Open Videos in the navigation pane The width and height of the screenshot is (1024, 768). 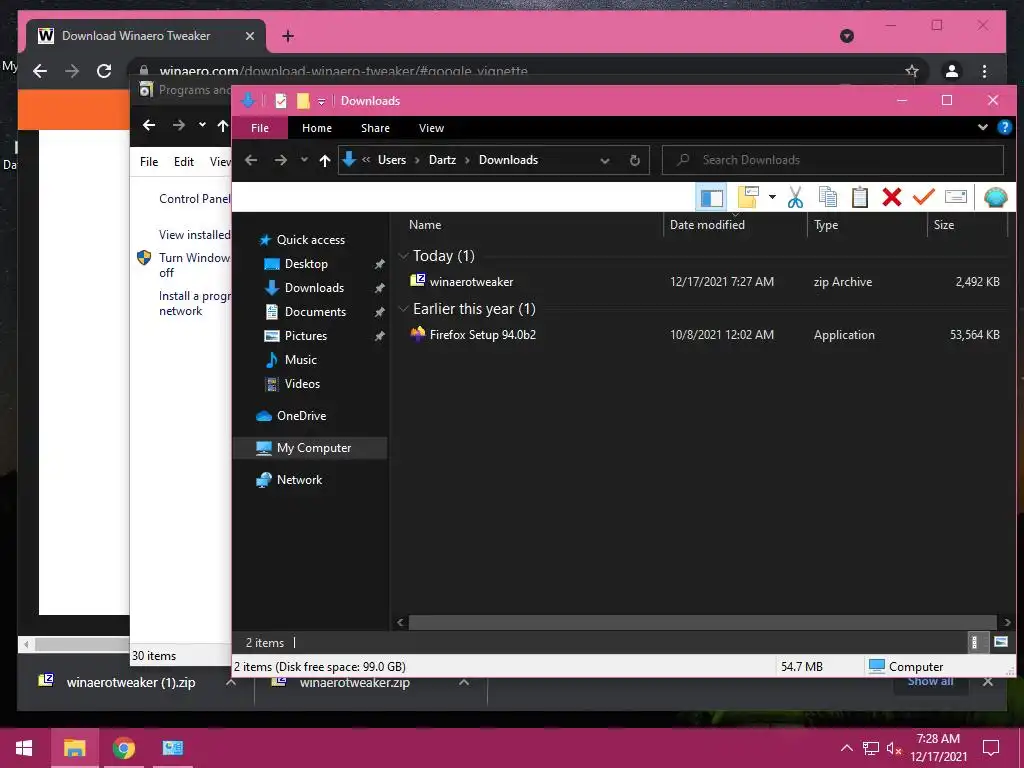[302, 384]
